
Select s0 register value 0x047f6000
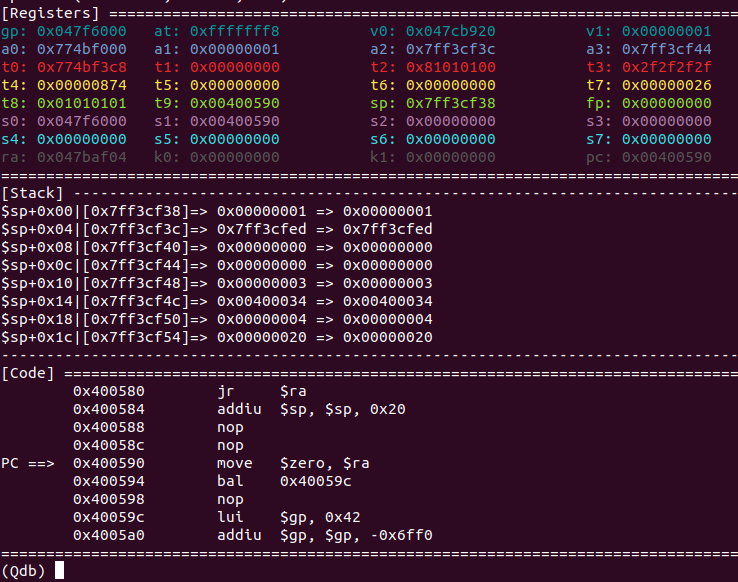[81, 121]
